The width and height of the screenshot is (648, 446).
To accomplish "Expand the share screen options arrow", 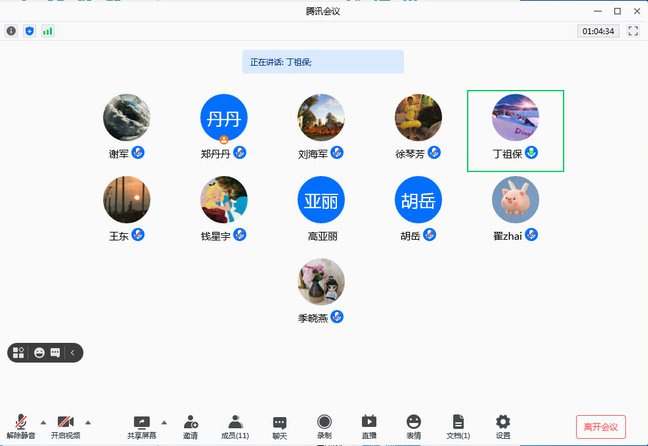I will coord(164,420).
